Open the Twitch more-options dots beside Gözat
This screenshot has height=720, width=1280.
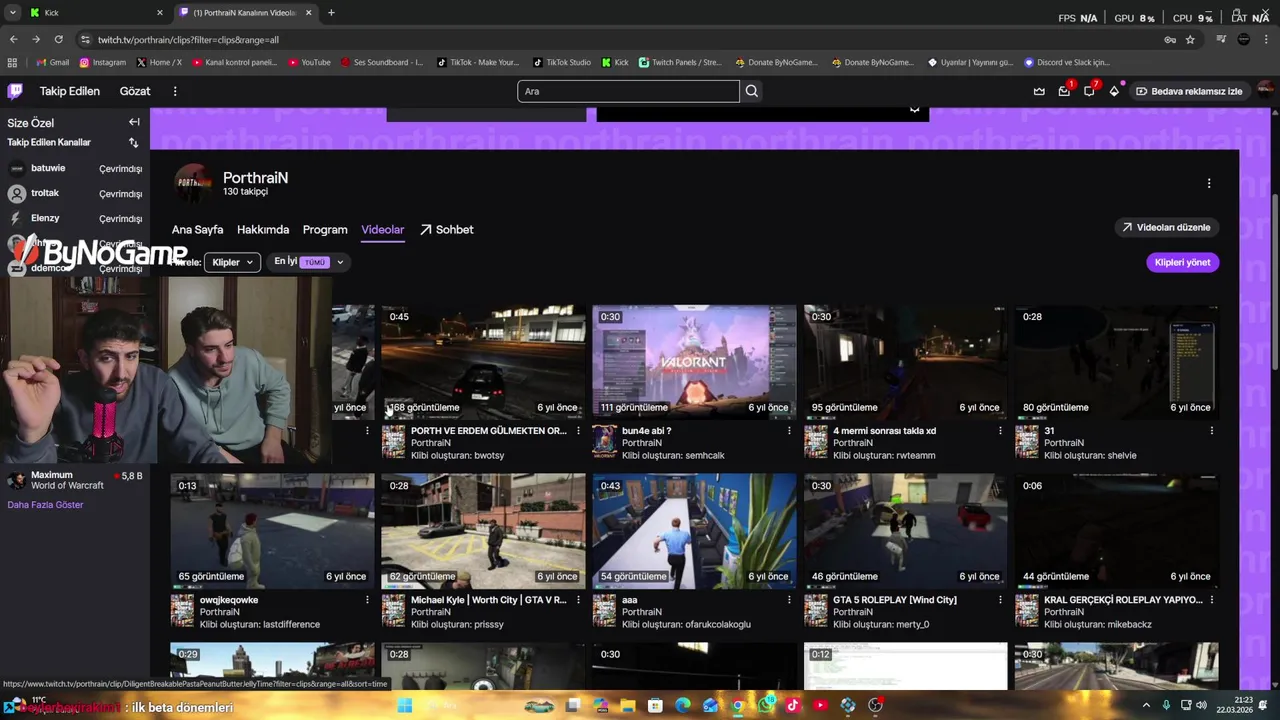[x=175, y=91]
